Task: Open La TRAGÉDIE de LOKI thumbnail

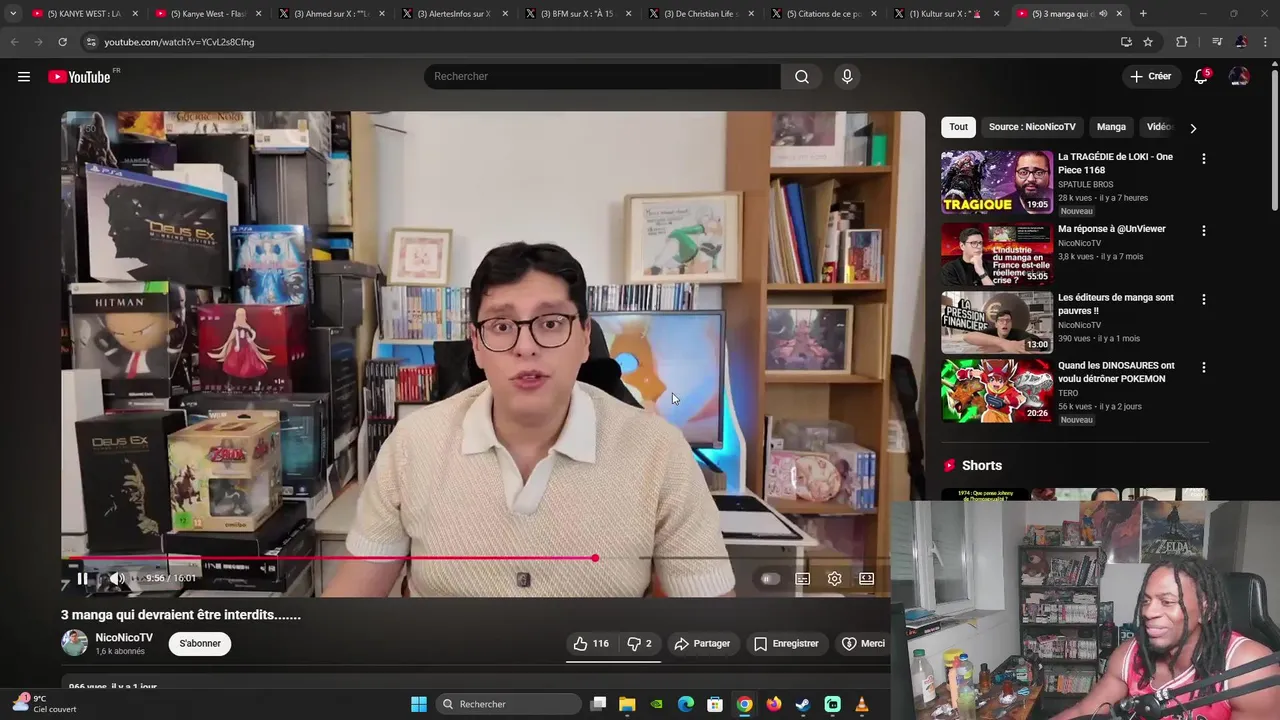Action: tap(997, 182)
